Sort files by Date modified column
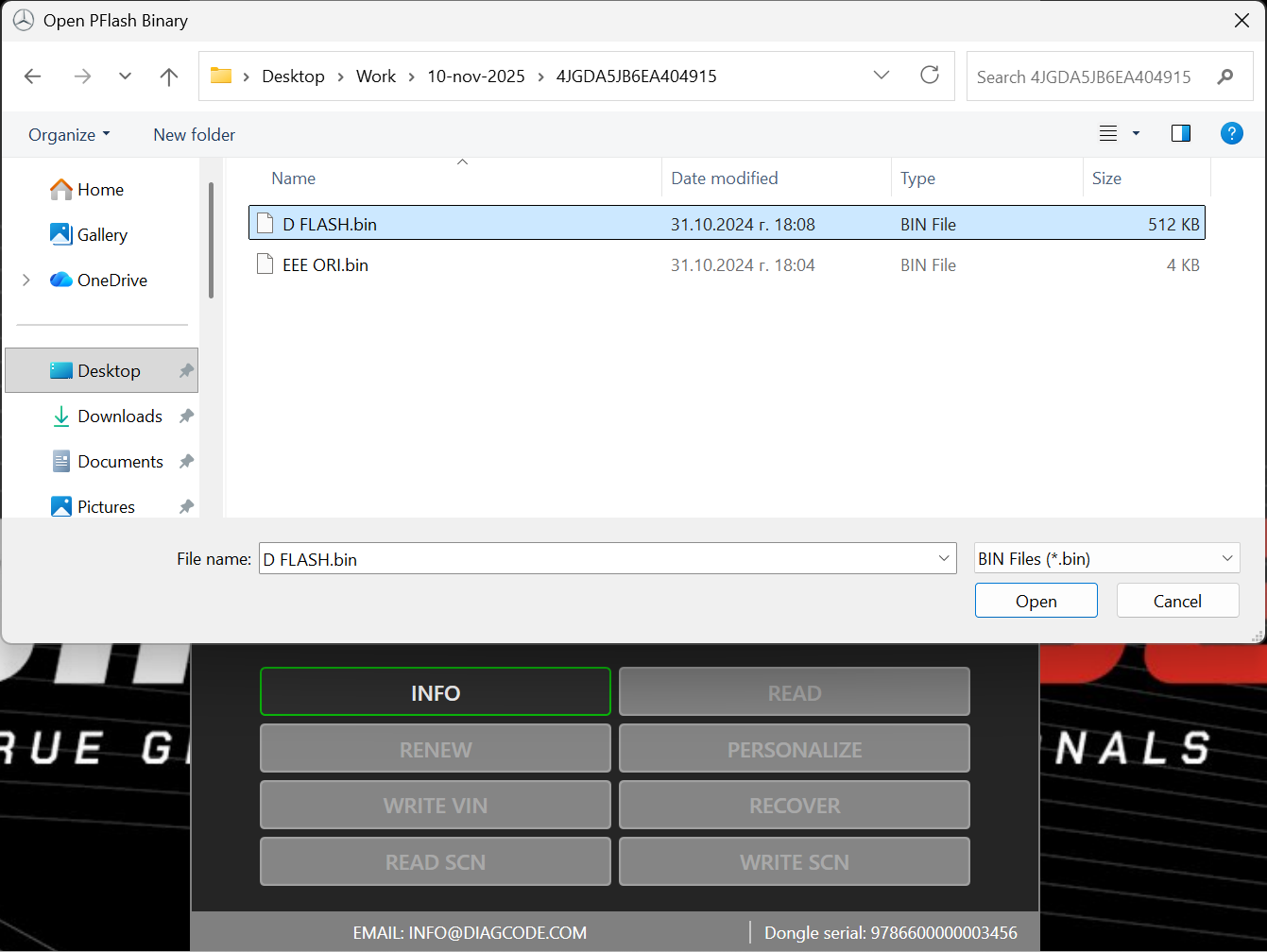The width and height of the screenshot is (1267, 952). pos(724,178)
